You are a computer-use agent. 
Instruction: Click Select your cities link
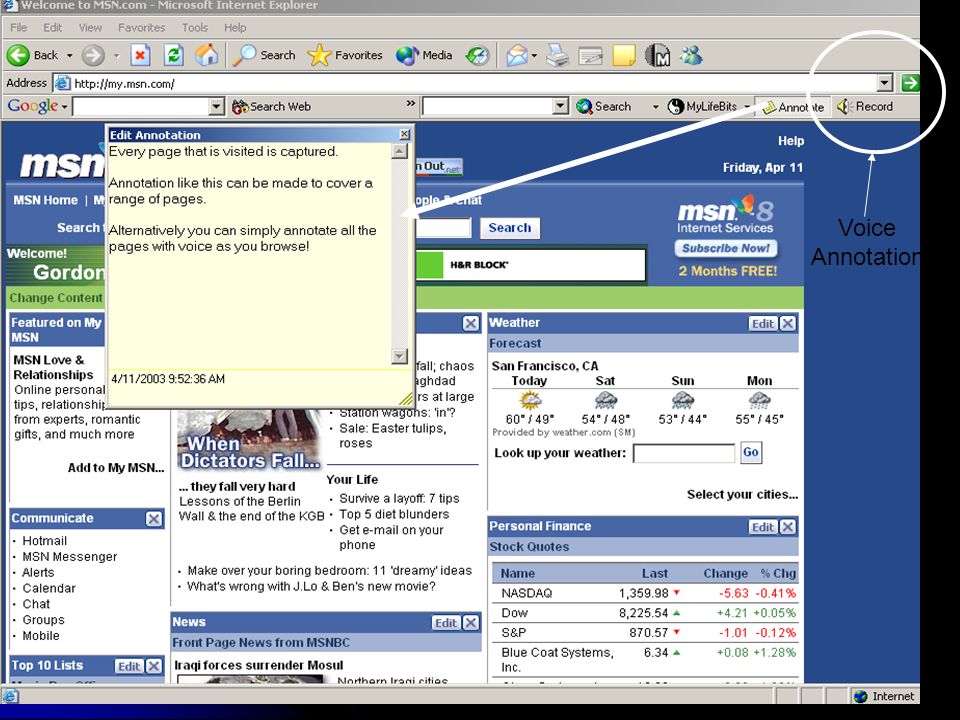tap(742, 494)
